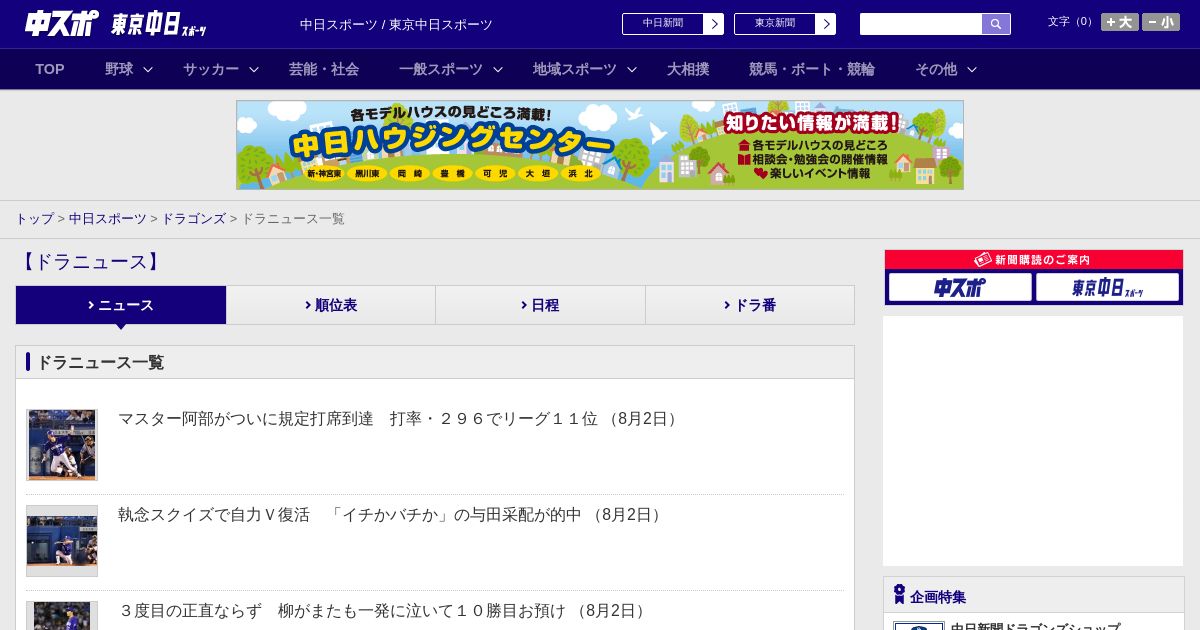This screenshot has height=630, width=1200.
Task: Open the 一般スポーツ navigation menu
Action: (441, 69)
